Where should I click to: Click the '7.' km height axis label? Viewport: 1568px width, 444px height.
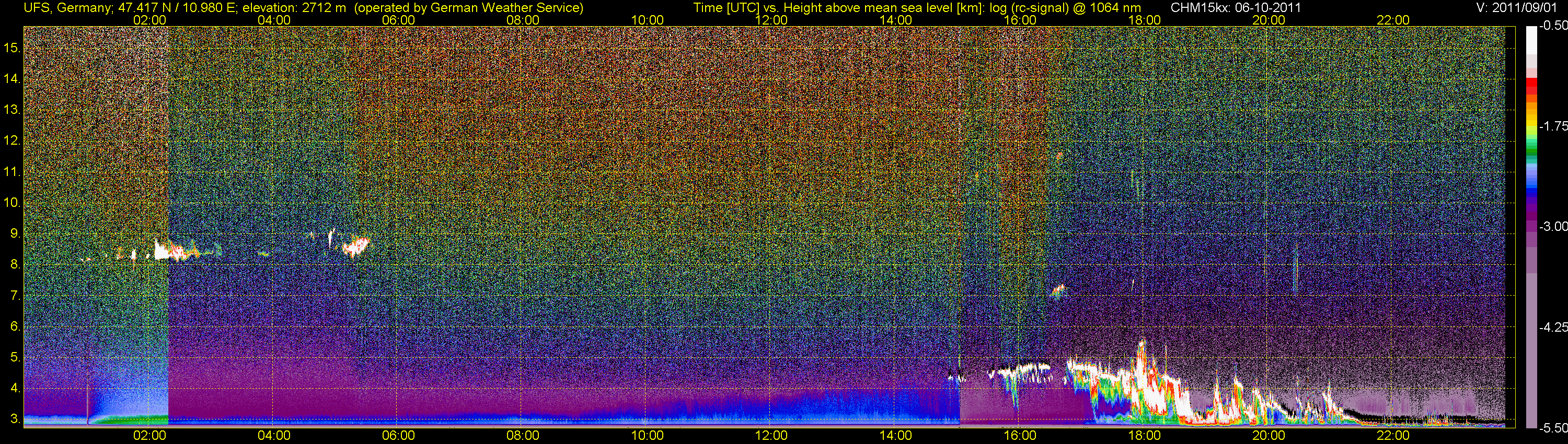[x=15, y=296]
